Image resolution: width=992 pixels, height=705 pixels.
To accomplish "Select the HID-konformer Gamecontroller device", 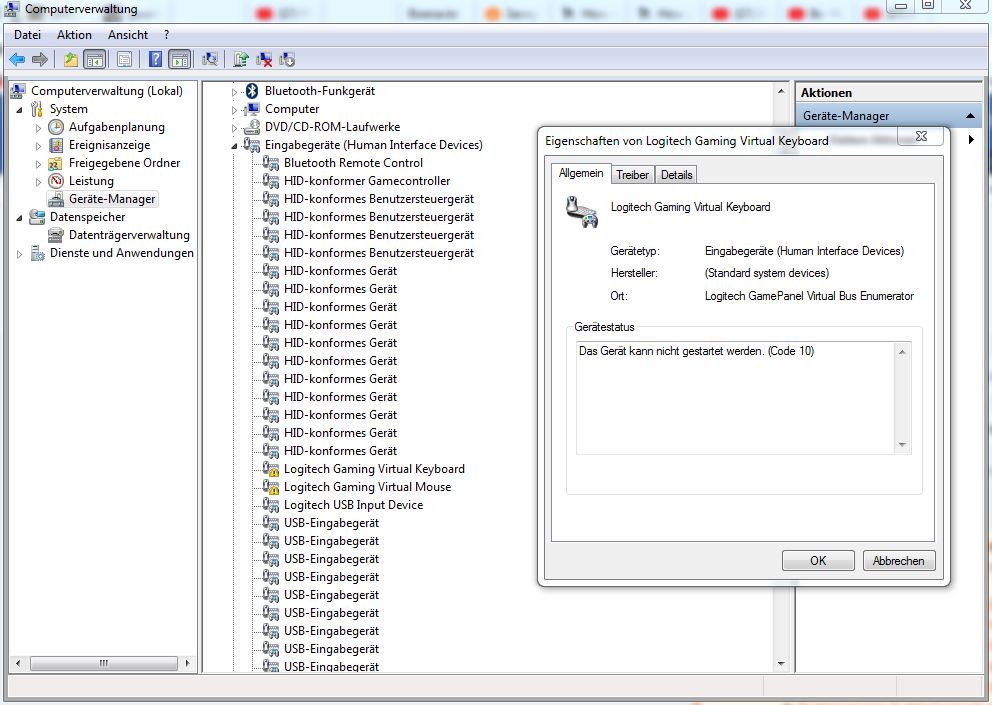I will pos(367,181).
